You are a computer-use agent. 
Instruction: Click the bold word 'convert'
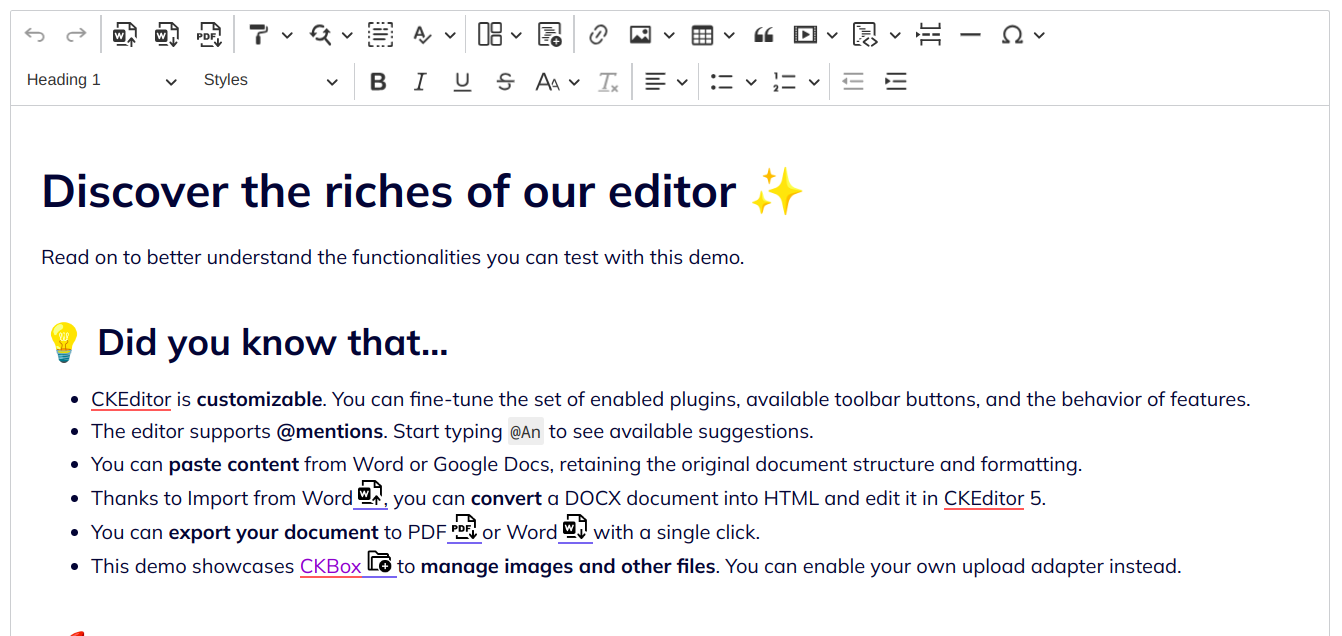click(507, 498)
